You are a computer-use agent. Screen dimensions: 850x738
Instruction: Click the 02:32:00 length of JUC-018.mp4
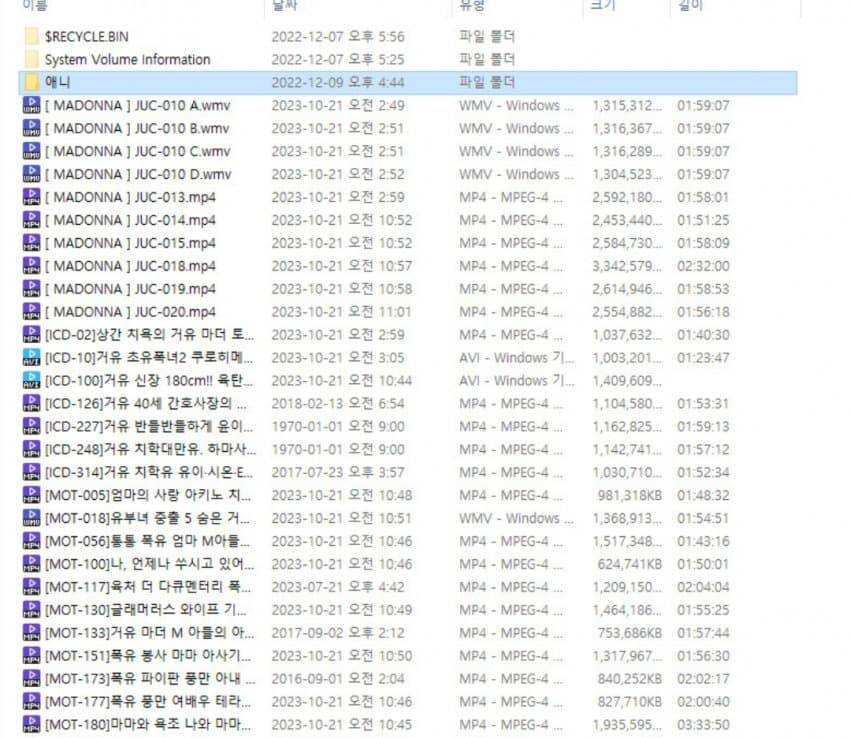[703, 266]
